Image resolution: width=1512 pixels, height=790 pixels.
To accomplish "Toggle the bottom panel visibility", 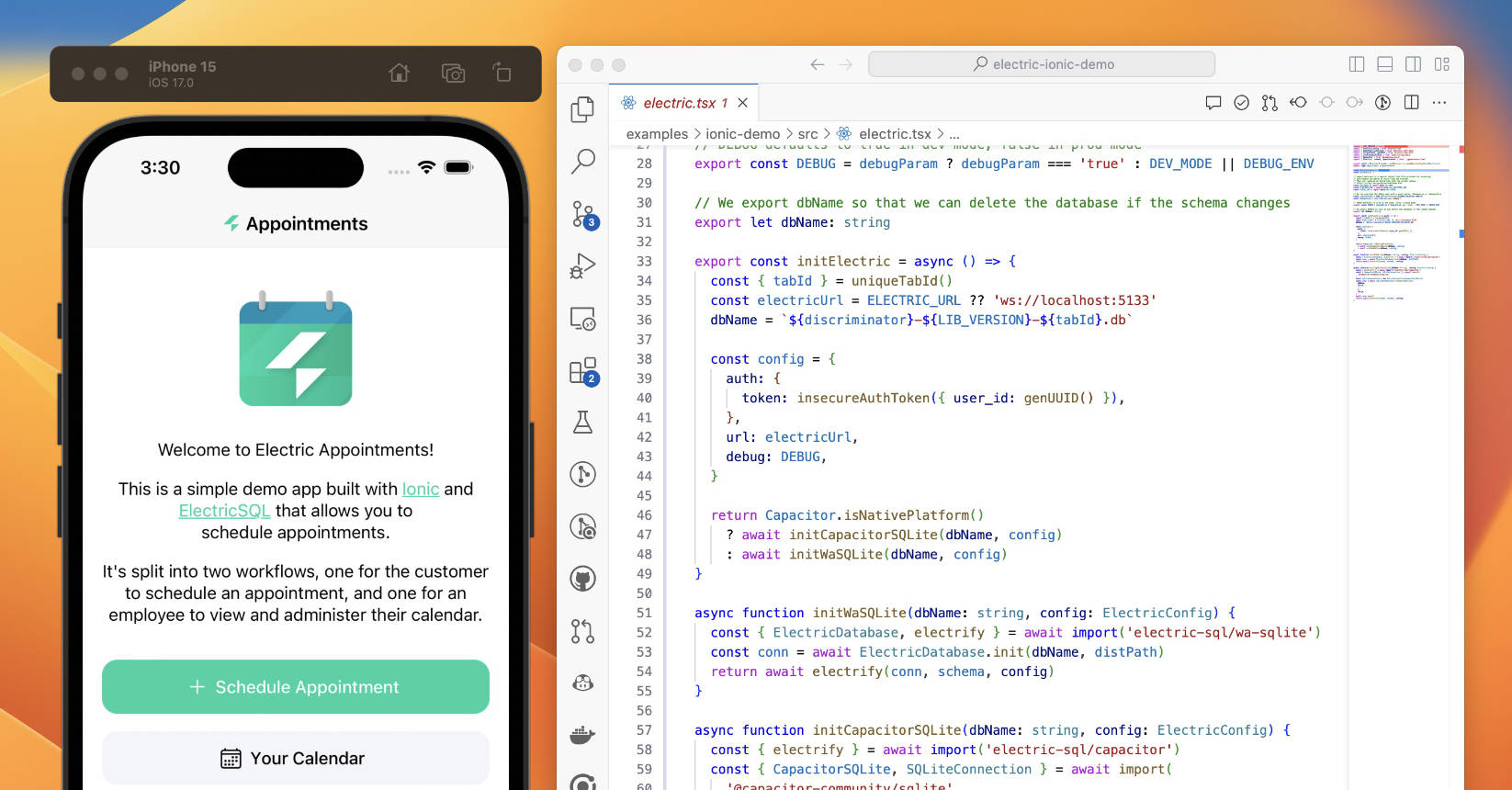I will [x=1384, y=64].
